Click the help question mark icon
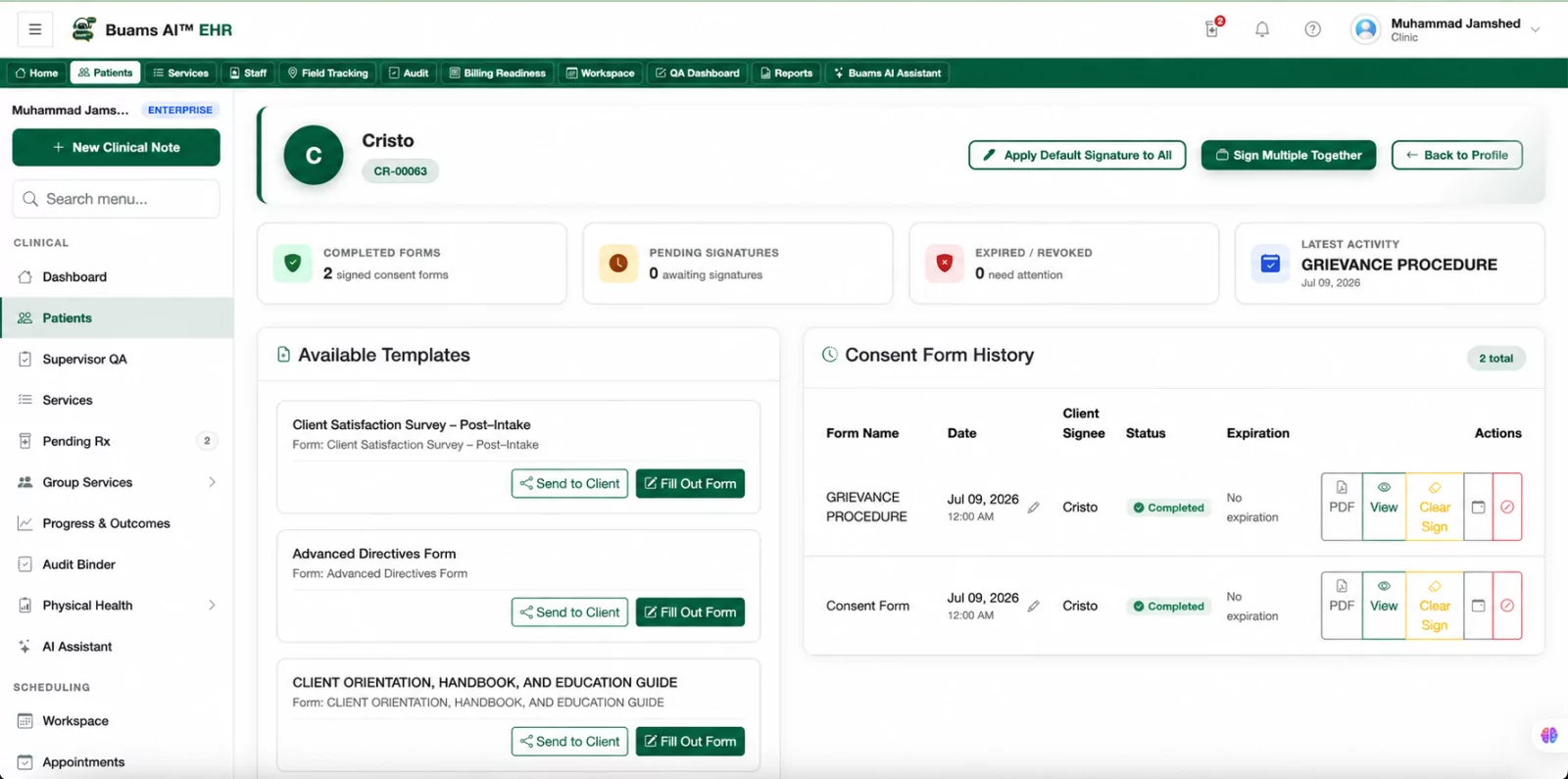The width and height of the screenshot is (1568, 779). pos(1313,29)
